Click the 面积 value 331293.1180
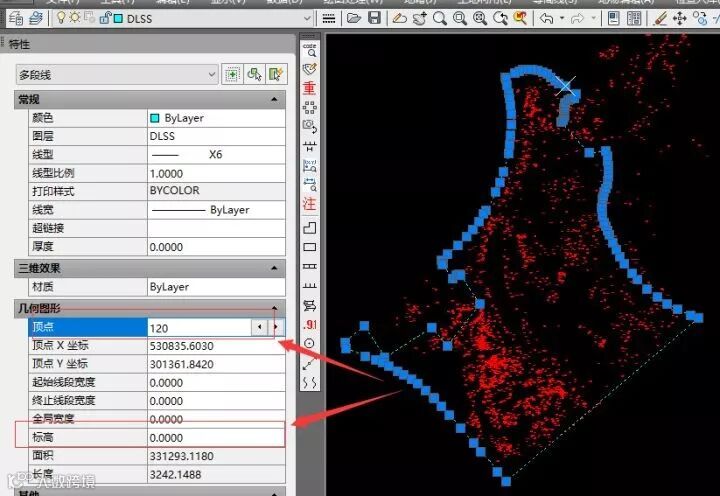 click(216, 456)
